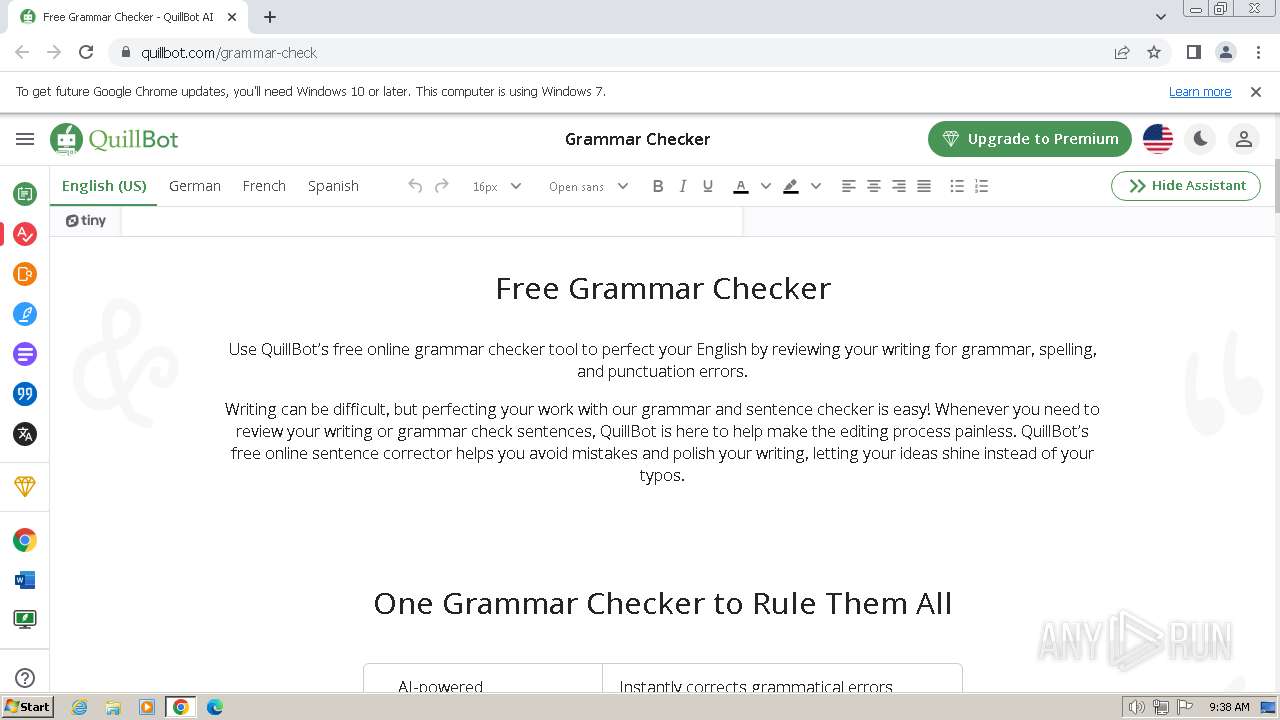Image resolution: width=1280 pixels, height=720 pixels.
Task: Open the Chrome extension sidebar icon
Action: pos(25,540)
